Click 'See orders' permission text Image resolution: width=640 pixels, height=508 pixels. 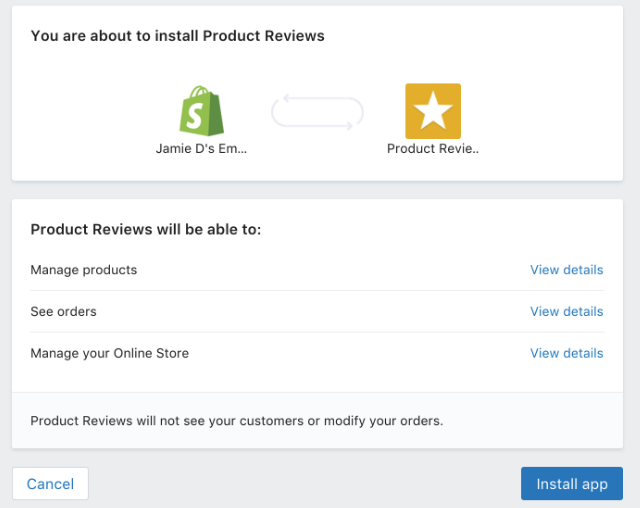64,311
